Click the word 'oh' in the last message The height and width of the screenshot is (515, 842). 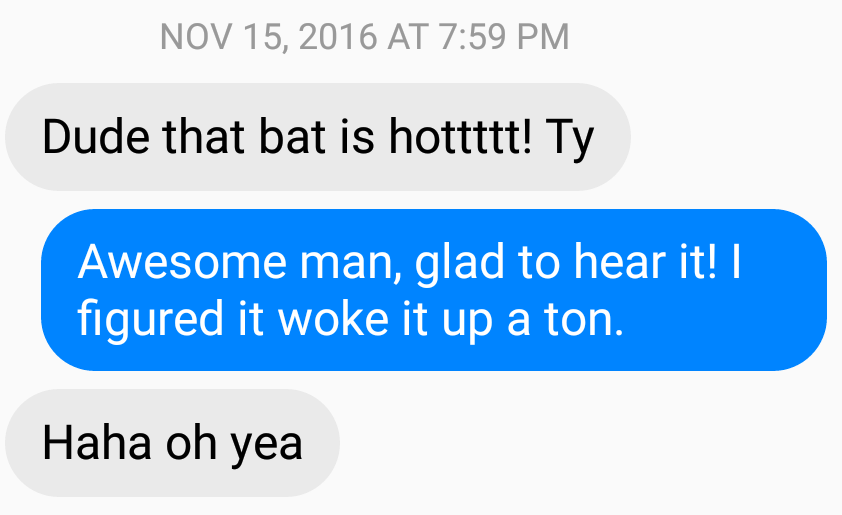tap(191, 443)
